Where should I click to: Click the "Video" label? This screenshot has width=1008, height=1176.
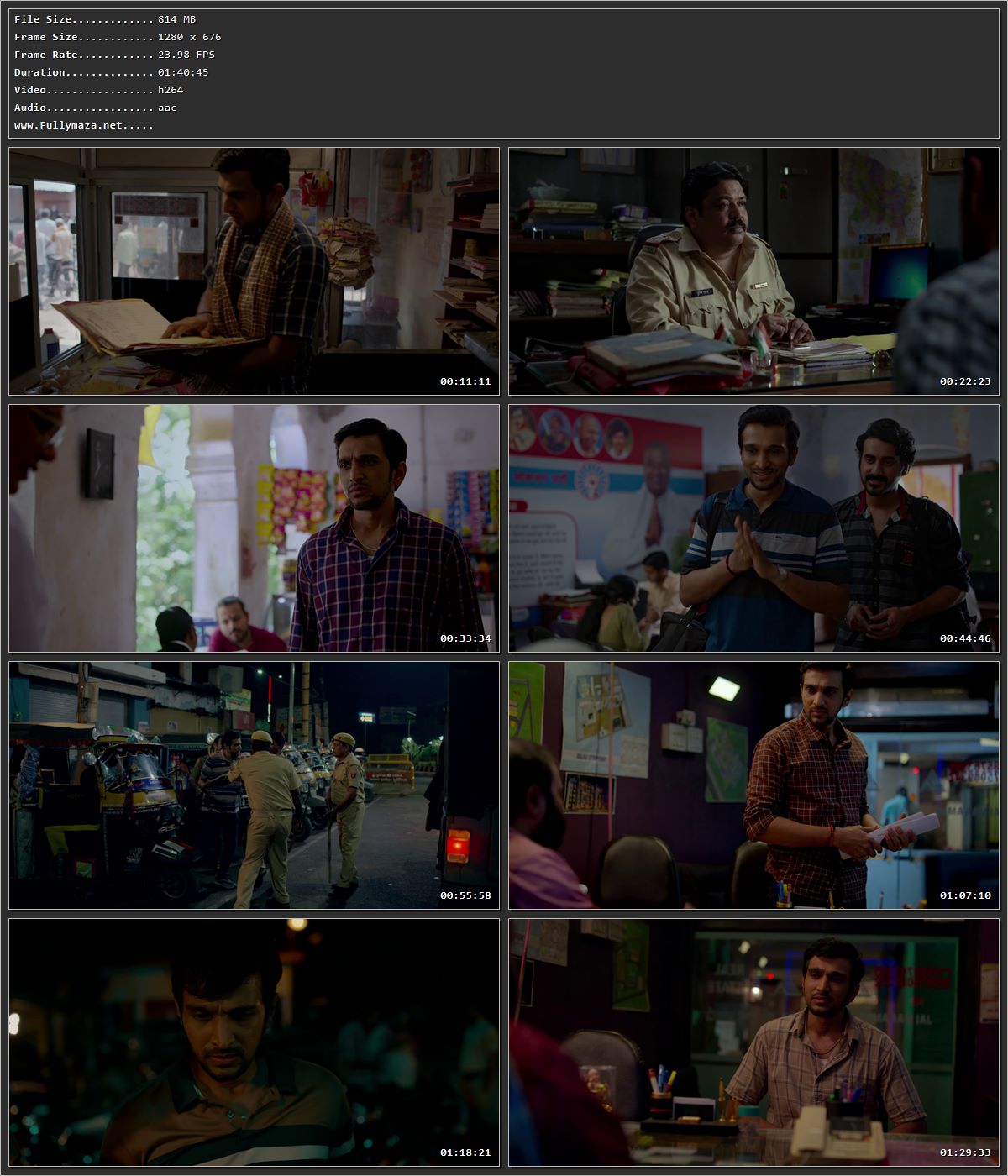tap(30, 90)
